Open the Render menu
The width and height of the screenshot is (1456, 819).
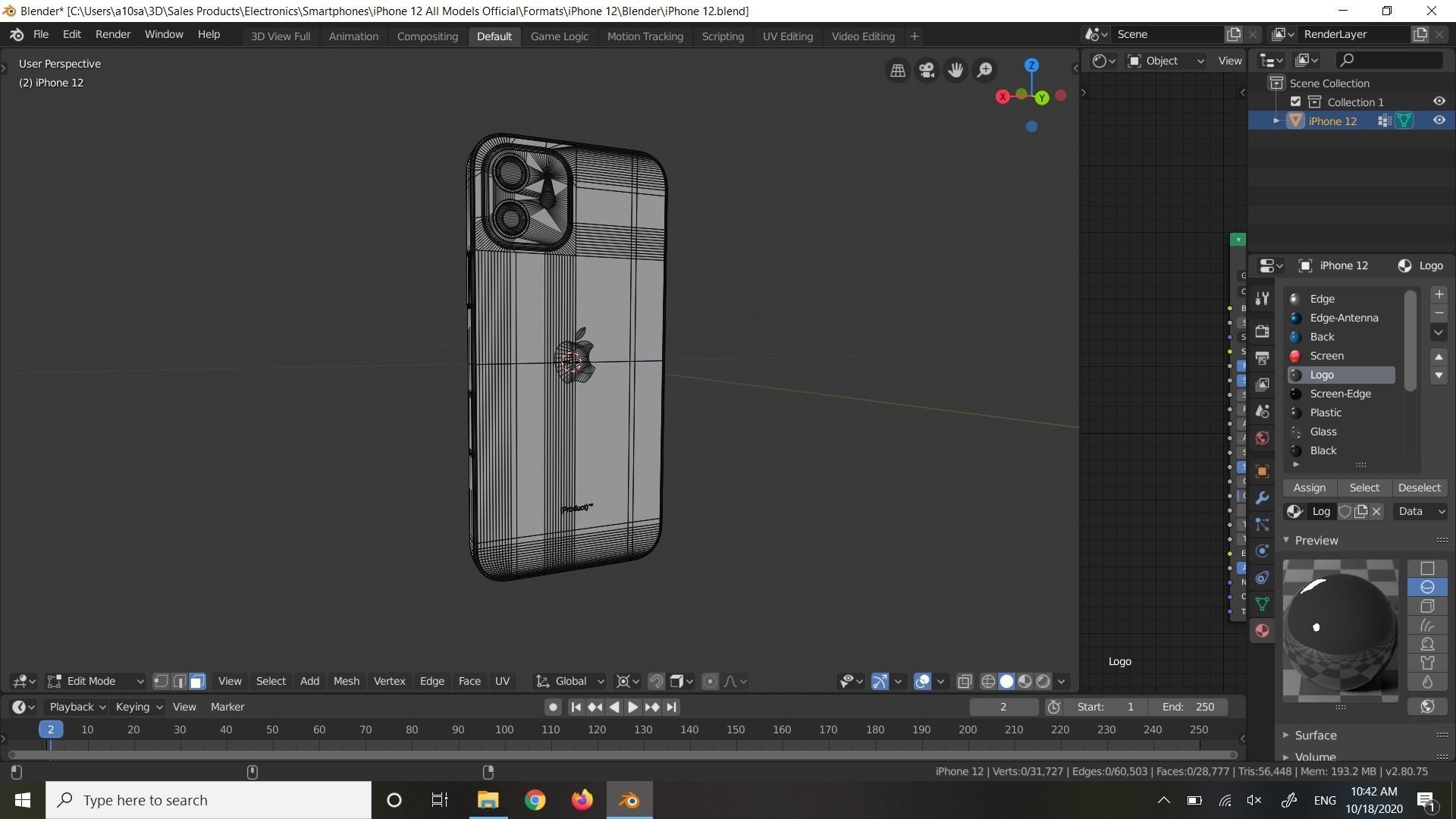[x=113, y=35]
